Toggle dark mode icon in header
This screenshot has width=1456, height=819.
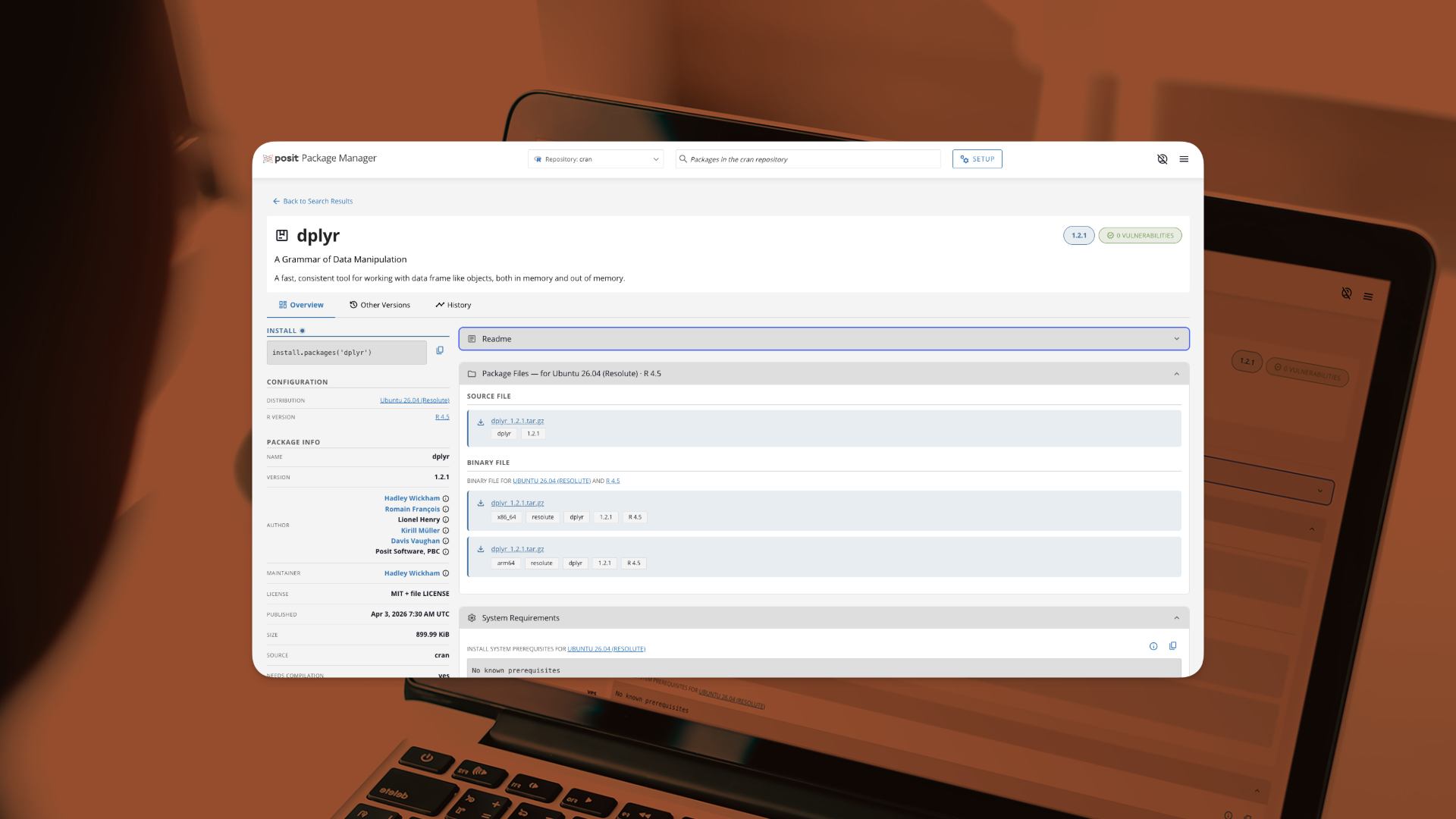click(x=1162, y=159)
